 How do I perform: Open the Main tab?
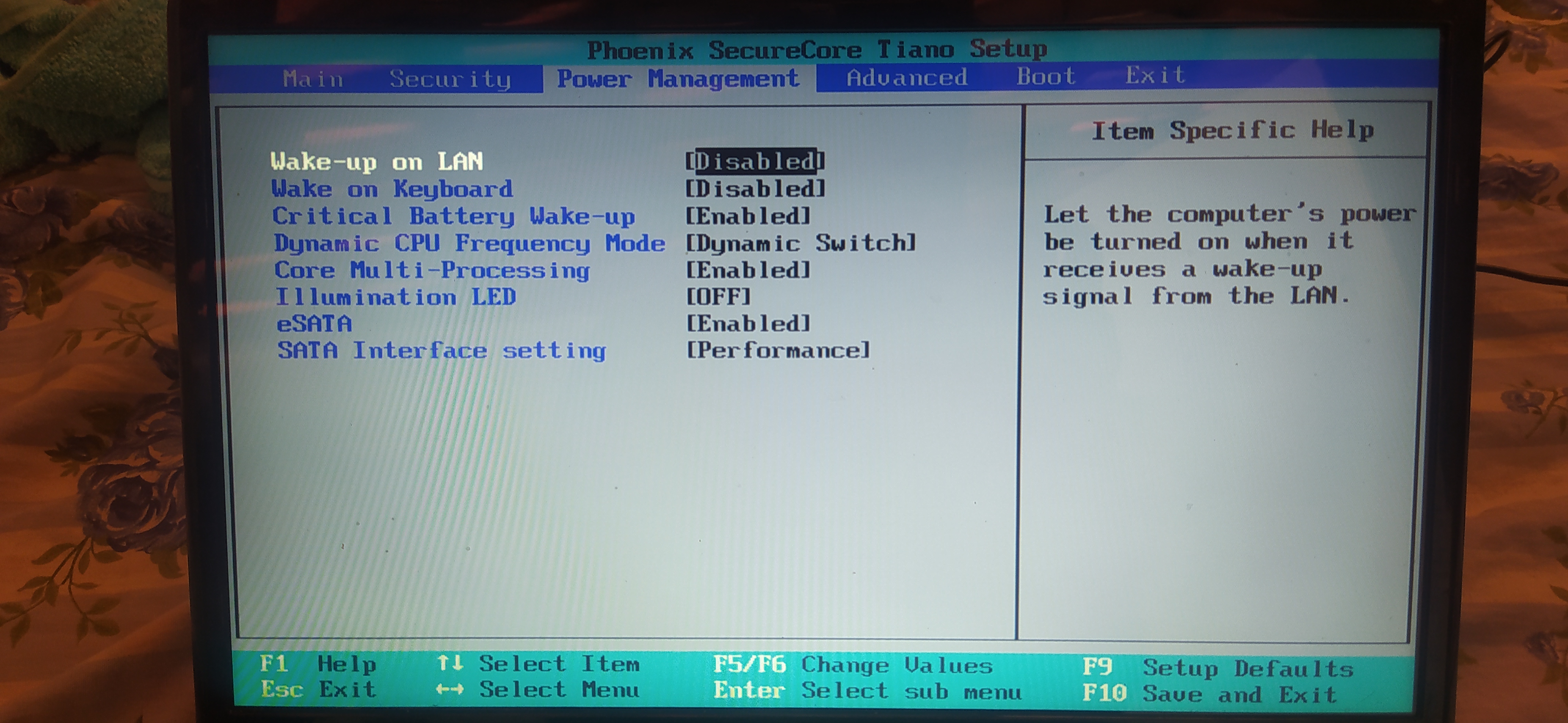[x=314, y=79]
